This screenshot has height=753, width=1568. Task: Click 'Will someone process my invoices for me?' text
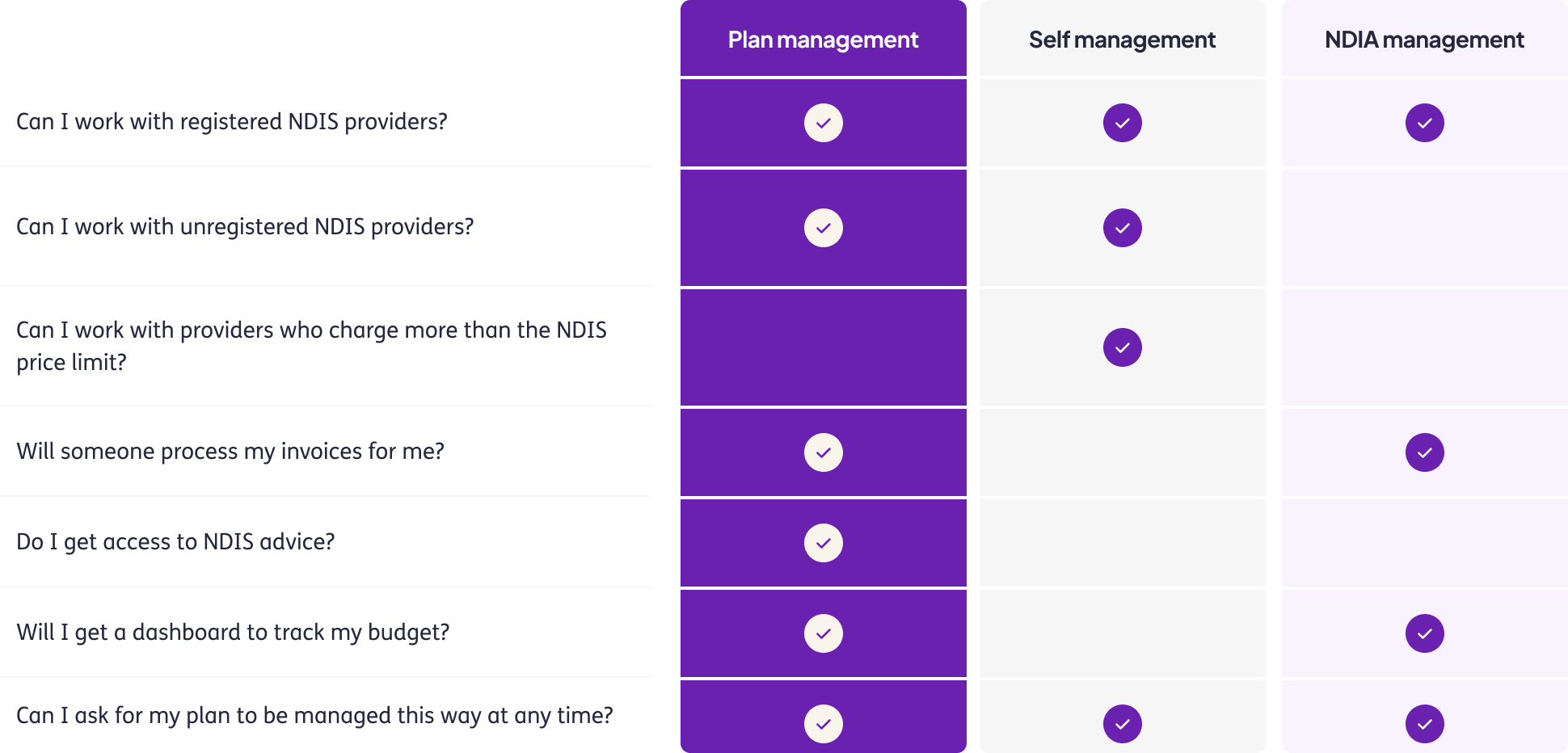[x=230, y=452]
